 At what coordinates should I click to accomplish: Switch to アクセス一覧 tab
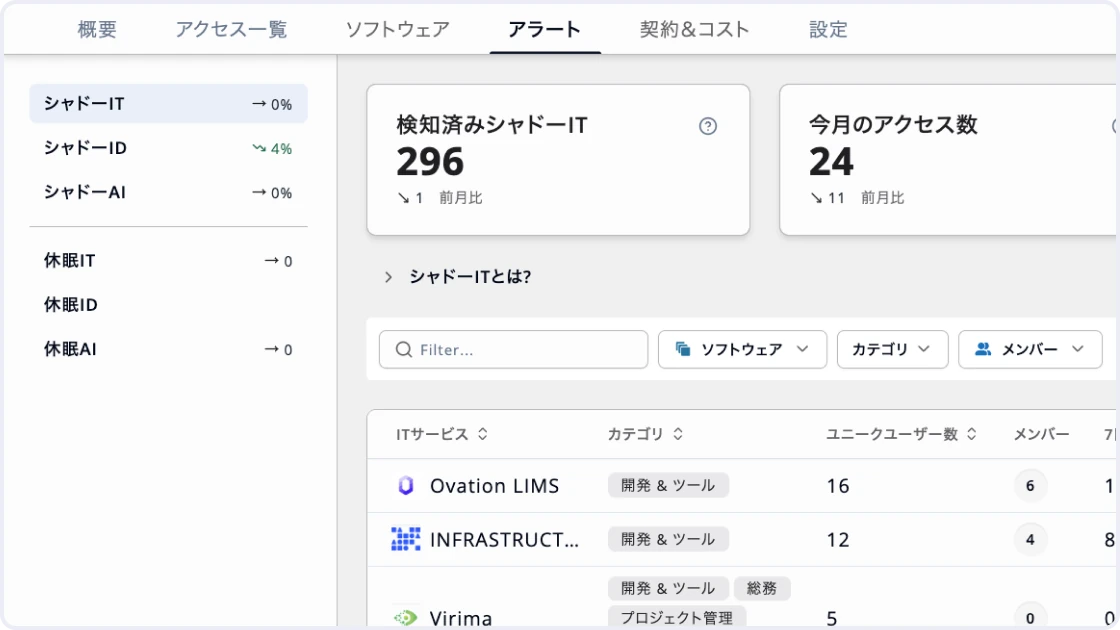(231, 29)
